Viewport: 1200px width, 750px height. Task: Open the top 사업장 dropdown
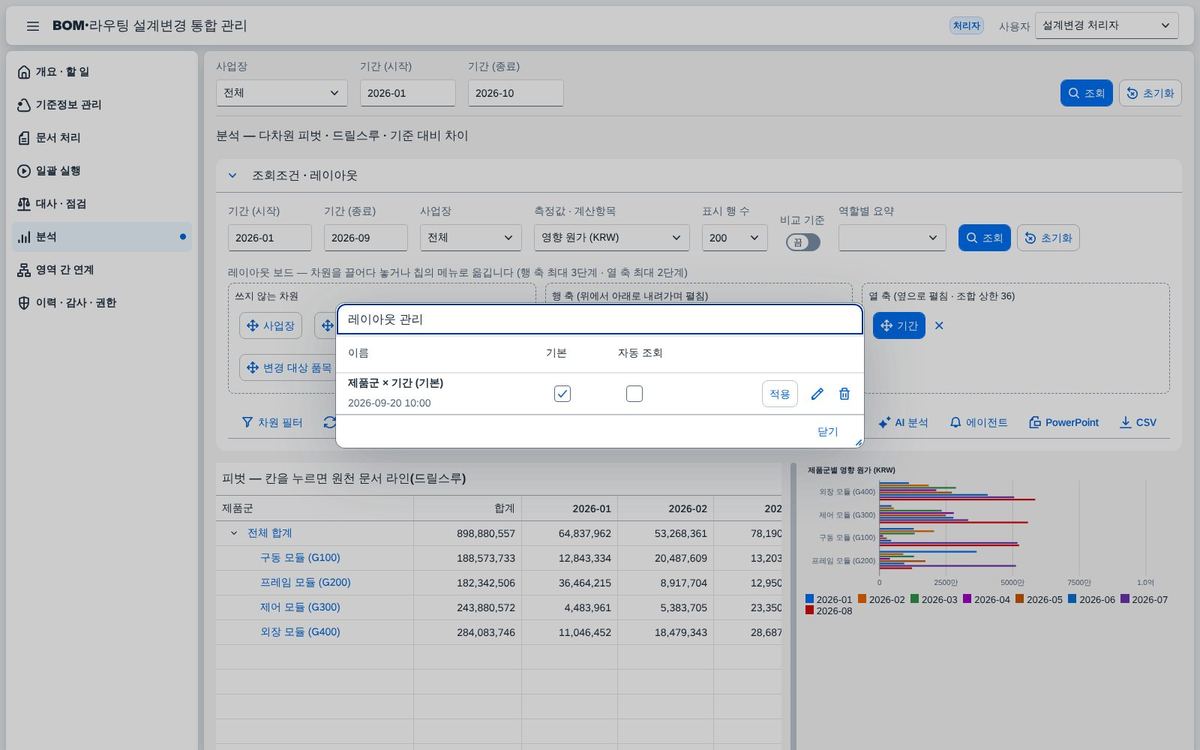point(282,93)
